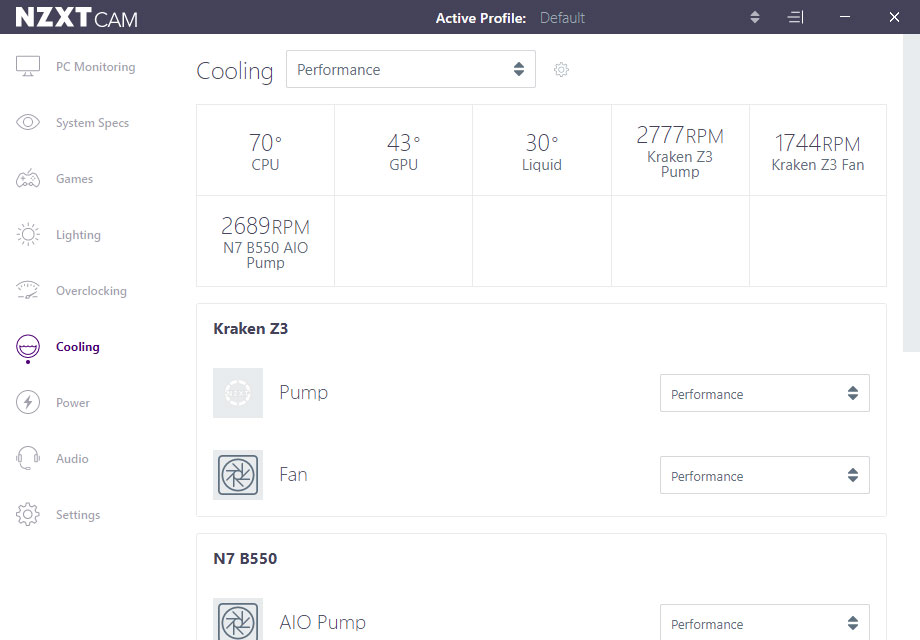920x640 pixels.
Task: Click the NZXT CAM logo
Action: click(76, 18)
